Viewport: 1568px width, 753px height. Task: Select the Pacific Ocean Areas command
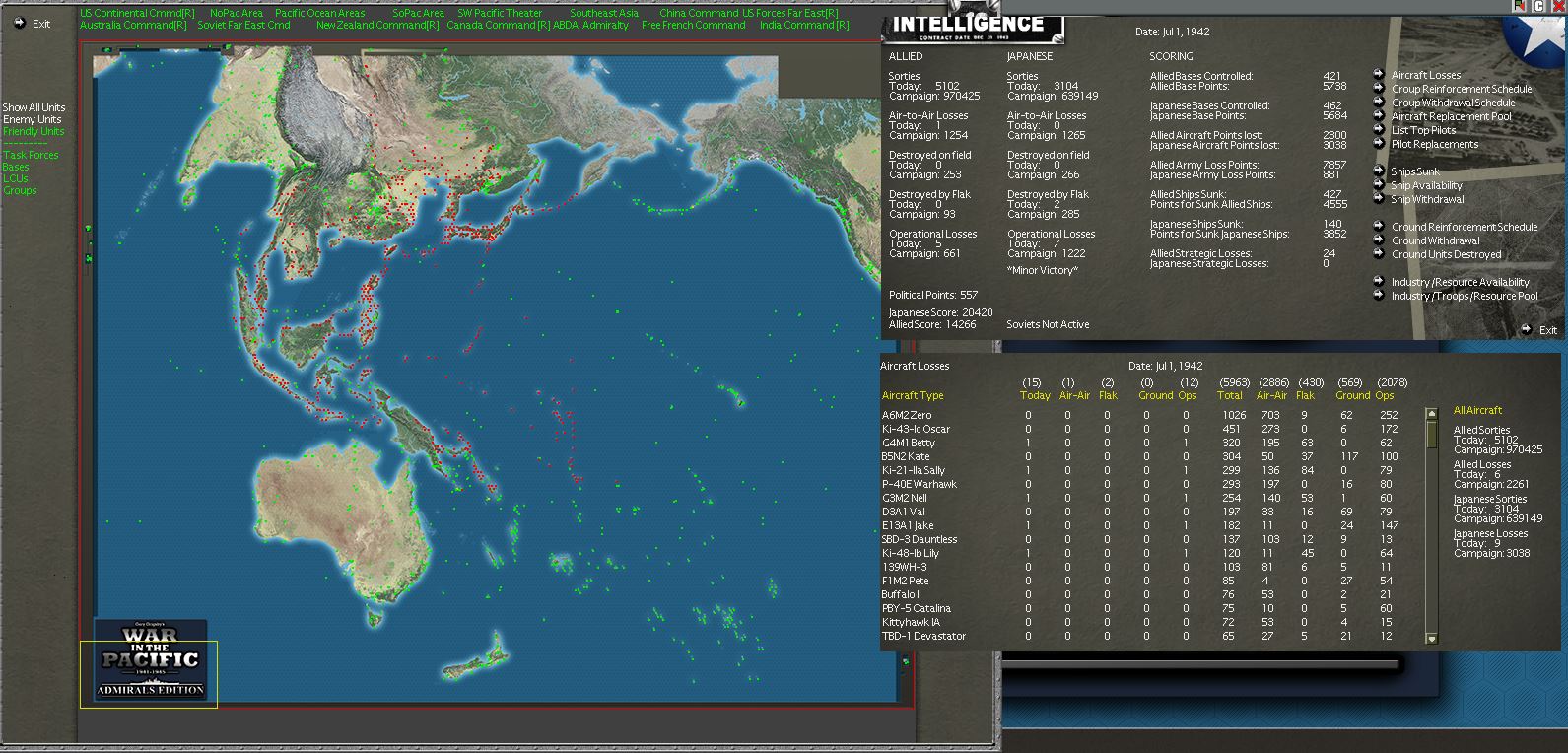coord(320,14)
